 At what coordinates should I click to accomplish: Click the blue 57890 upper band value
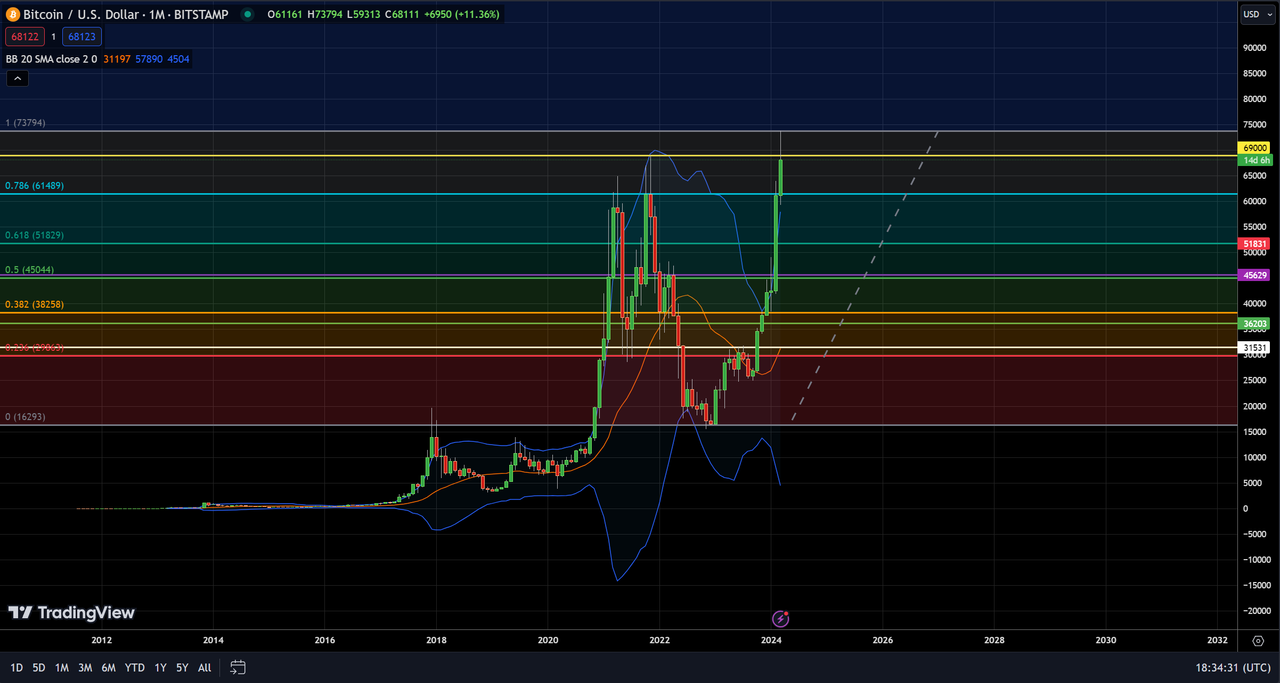(148, 59)
